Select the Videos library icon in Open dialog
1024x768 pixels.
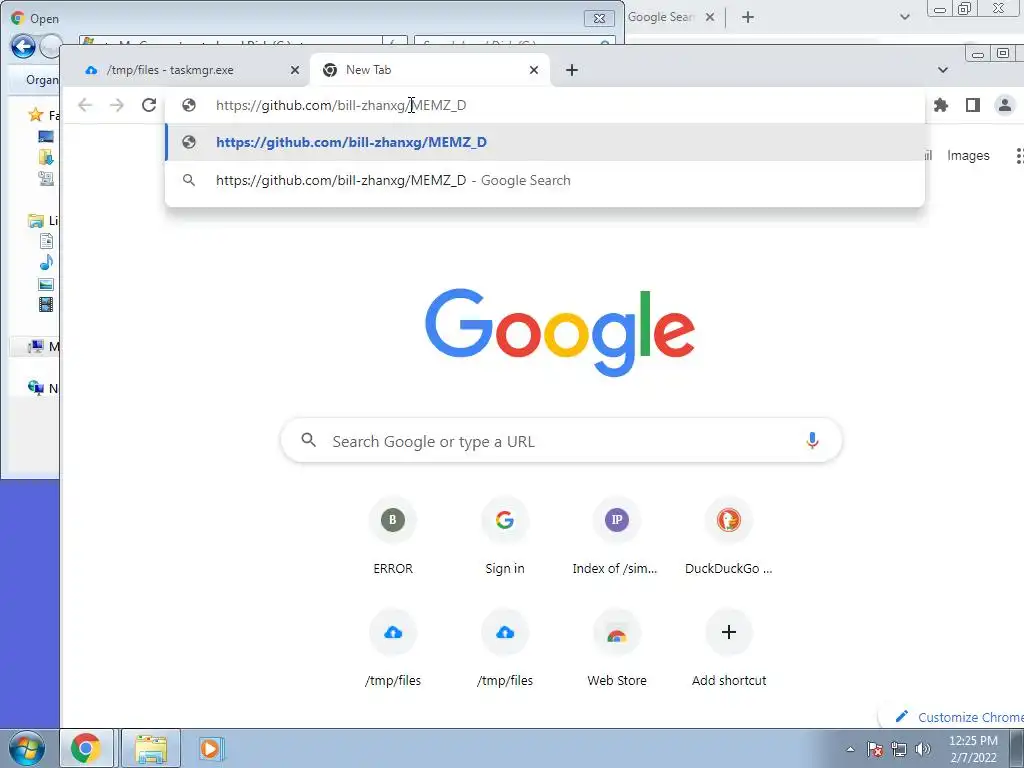(x=46, y=304)
